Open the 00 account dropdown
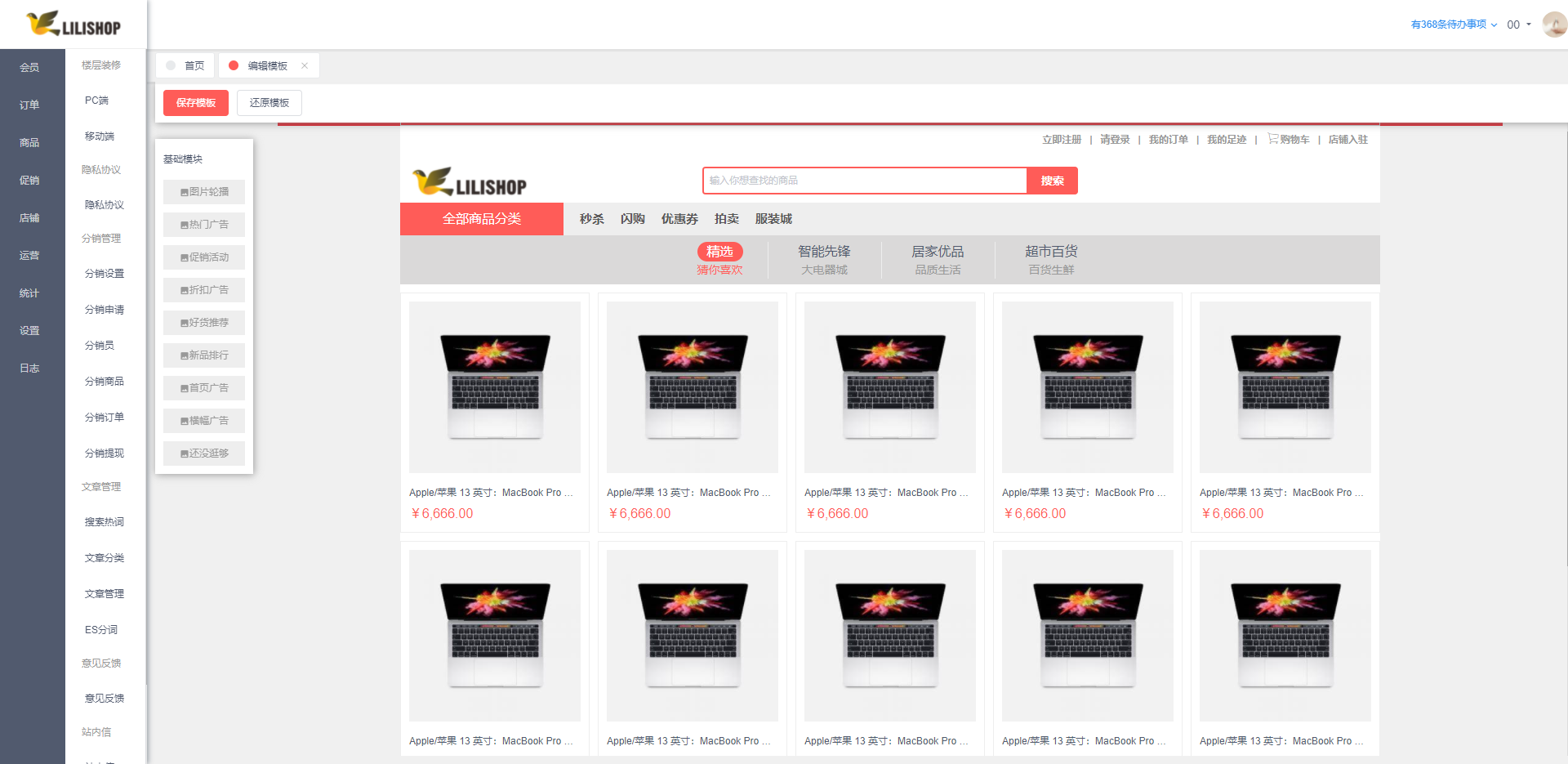1568x764 pixels. [1519, 25]
